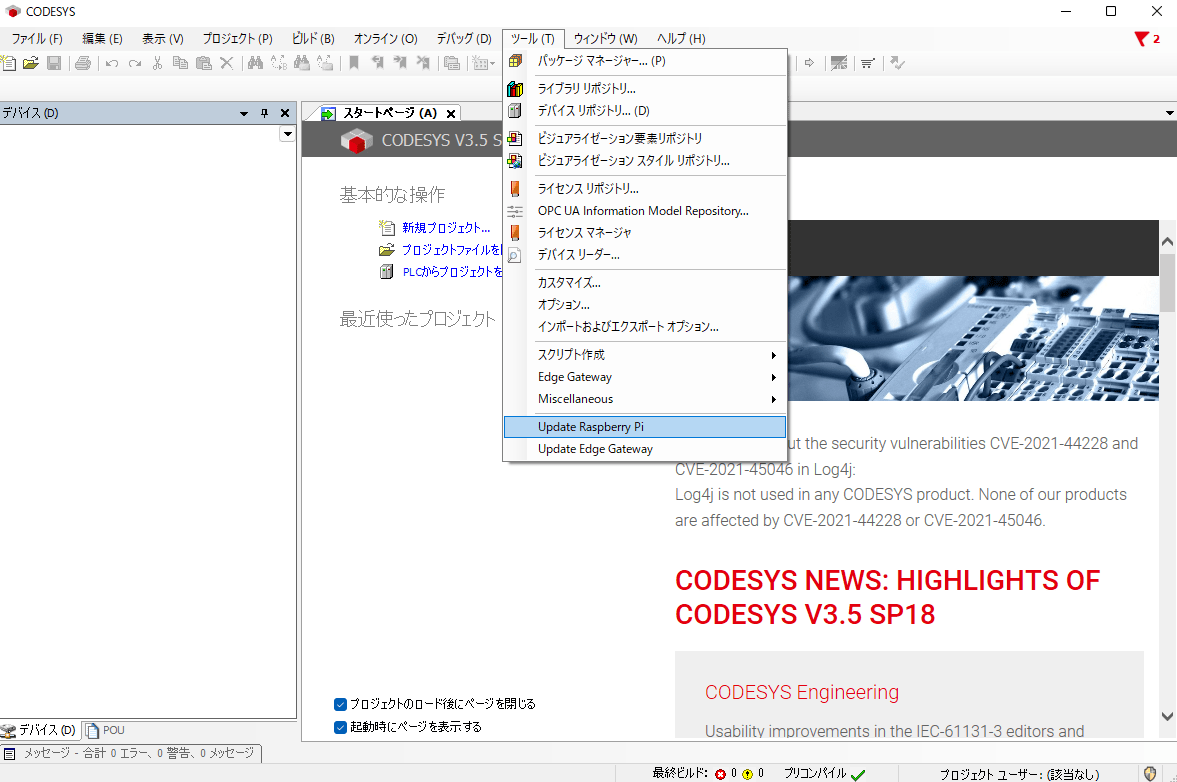The height and width of the screenshot is (782, 1177).
Task: Open the device tree view dropdown button
Action: pos(287,134)
